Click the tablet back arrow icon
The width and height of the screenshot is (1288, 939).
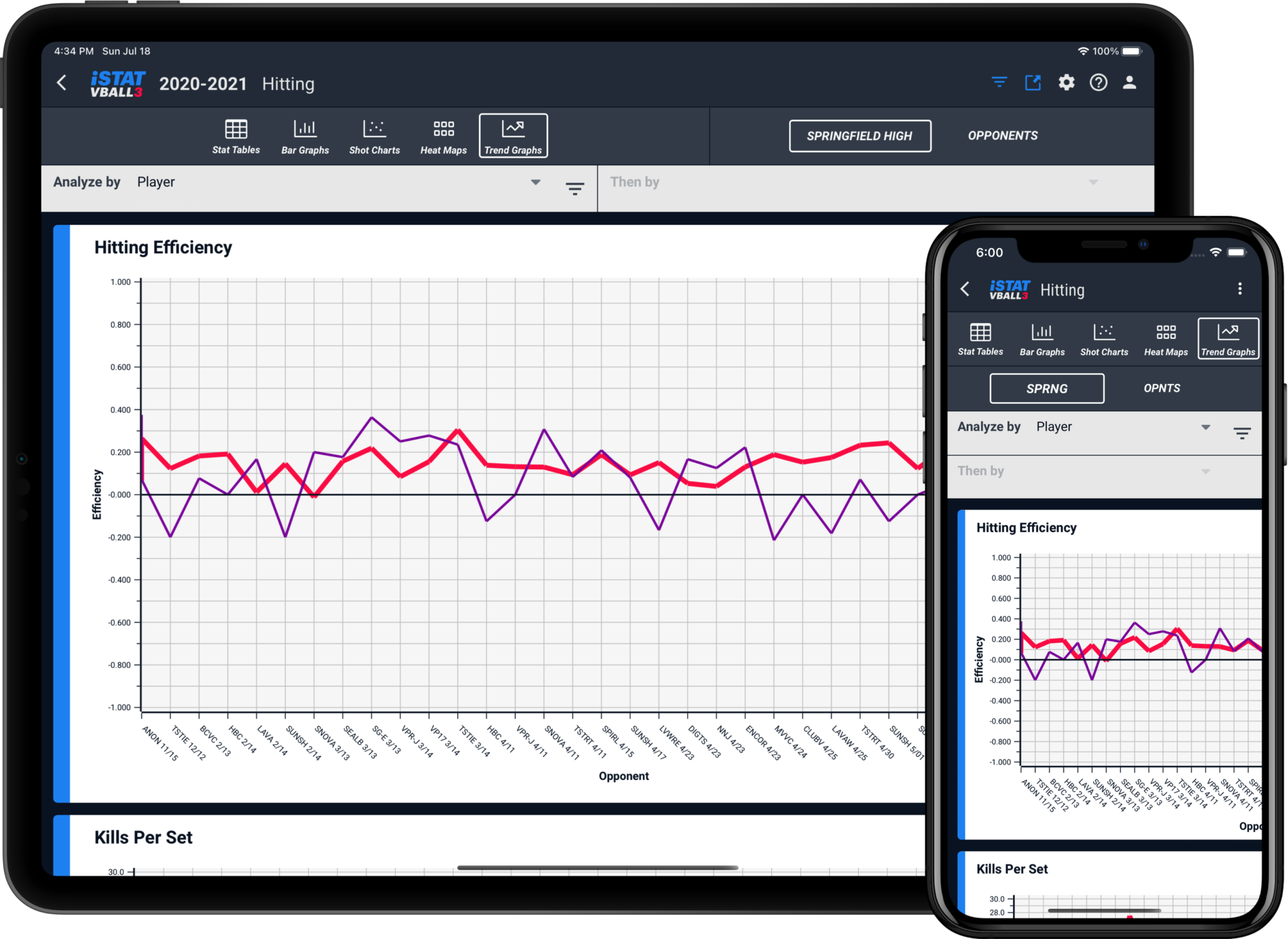(62, 82)
